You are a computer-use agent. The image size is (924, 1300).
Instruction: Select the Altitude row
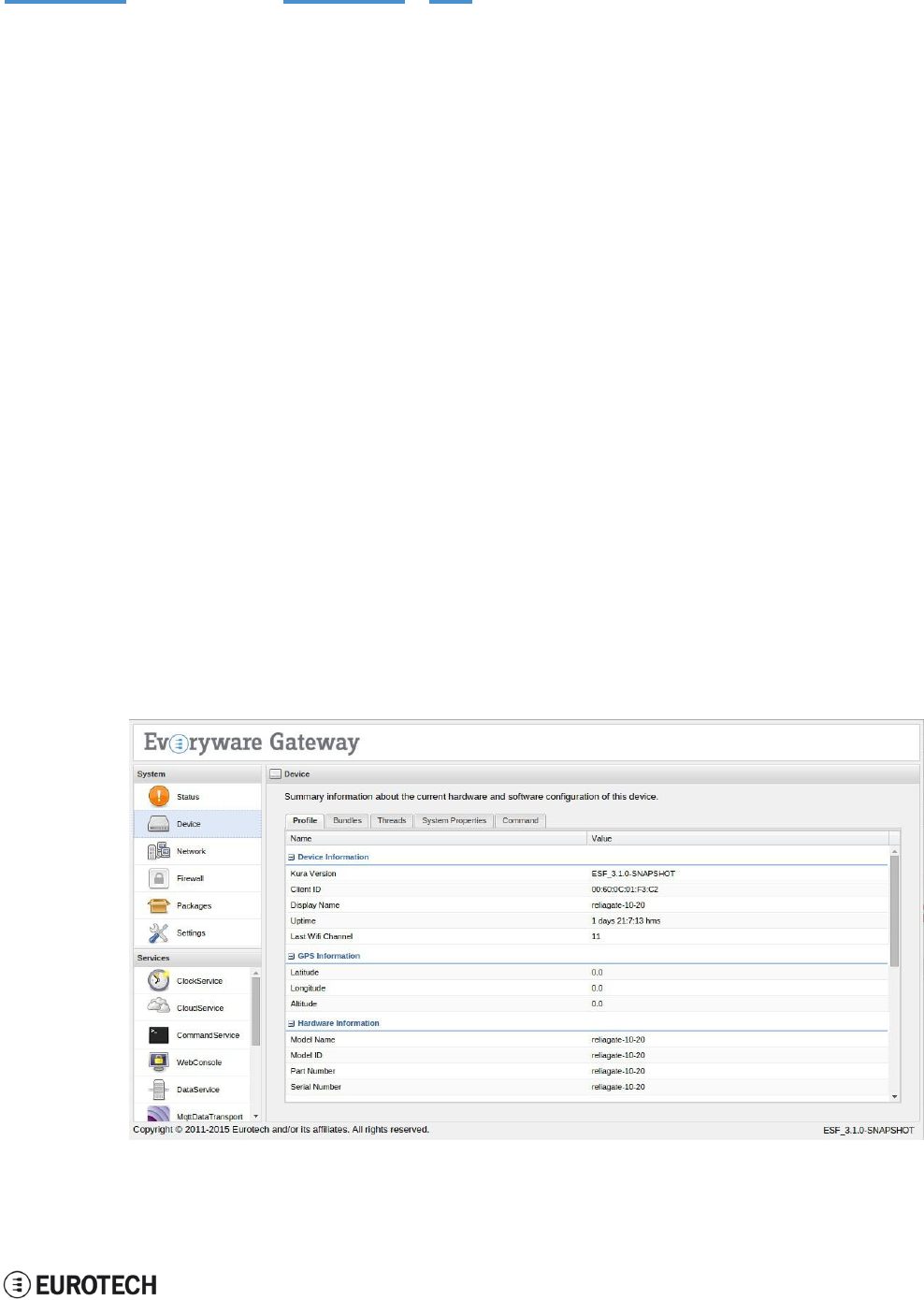[x=587, y=1004]
